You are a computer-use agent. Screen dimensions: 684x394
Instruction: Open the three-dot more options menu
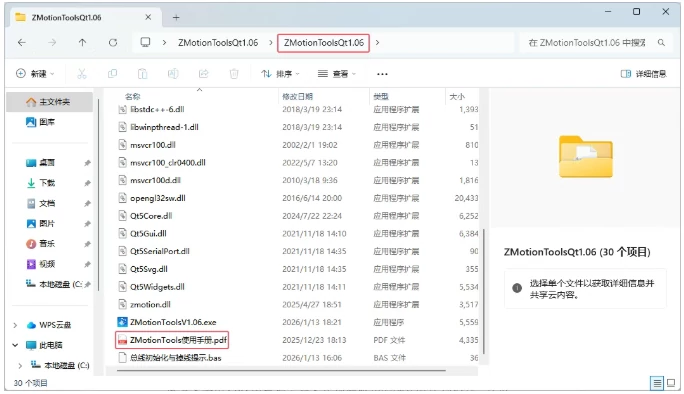pyautogui.click(x=382, y=74)
